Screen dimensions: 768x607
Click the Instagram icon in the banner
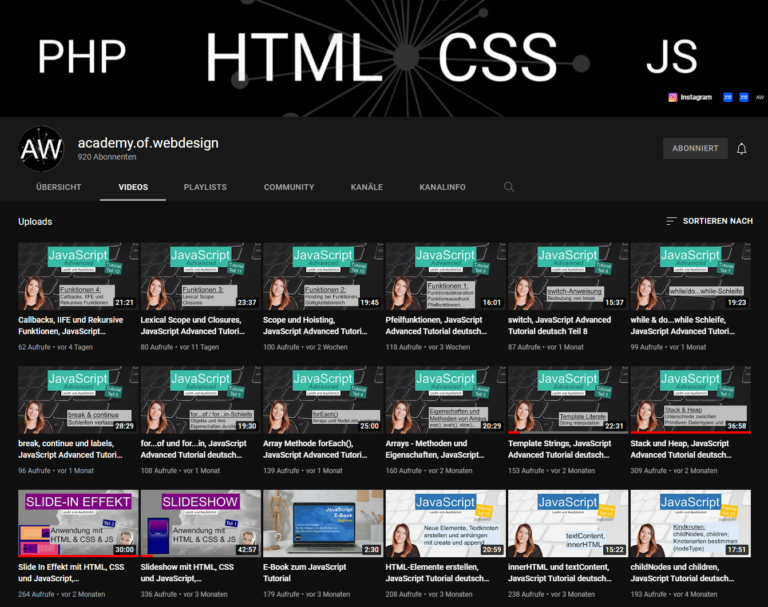click(673, 97)
